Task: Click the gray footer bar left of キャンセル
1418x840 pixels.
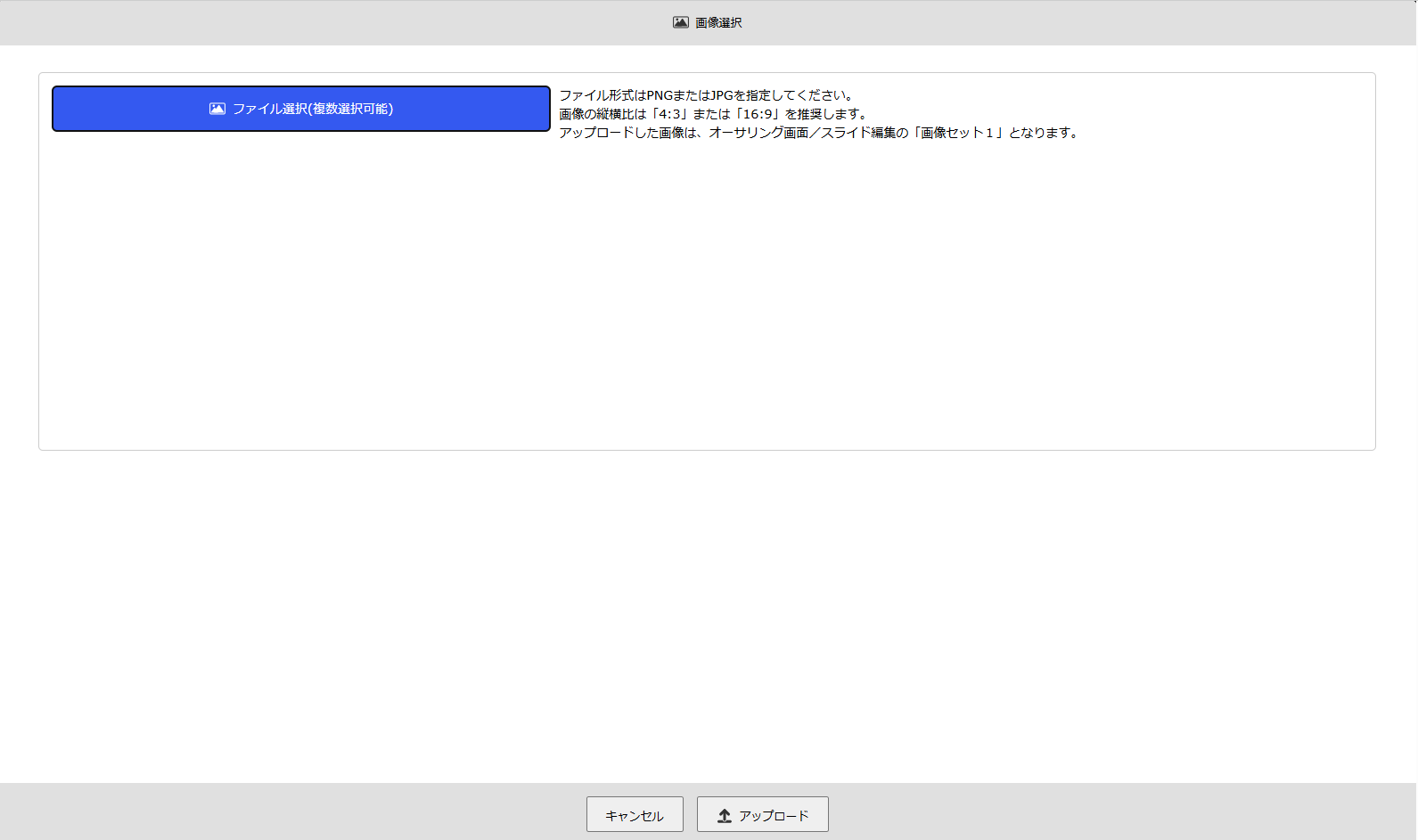Action: click(x=294, y=812)
